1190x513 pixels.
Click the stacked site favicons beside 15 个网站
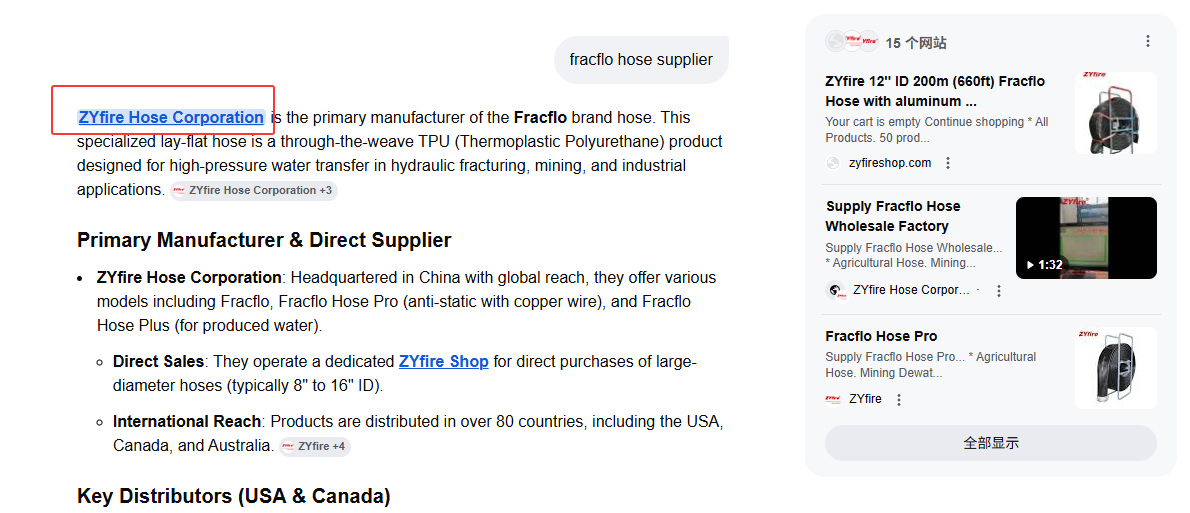[x=852, y=41]
